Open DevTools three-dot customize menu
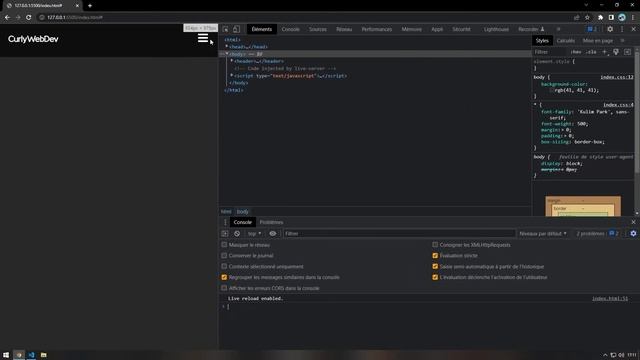 pyautogui.click(x=622, y=29)
